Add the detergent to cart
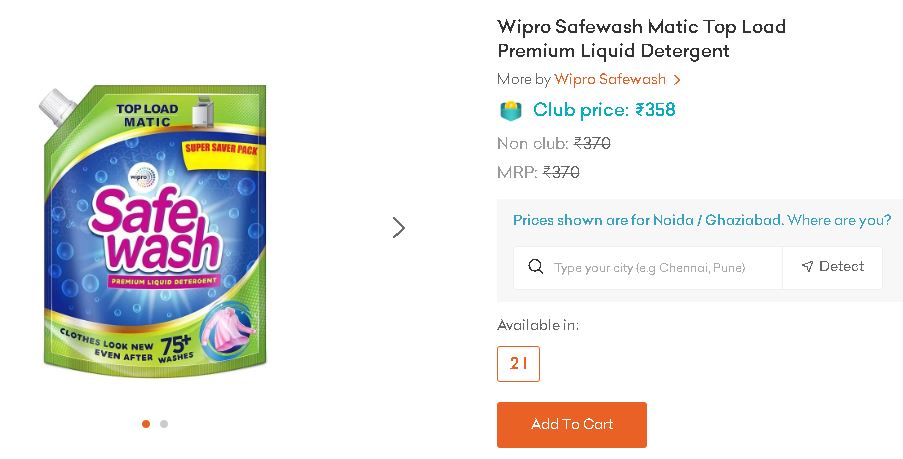Image resolution: width=903 pixels, height=459 pixels. point(572,424)
